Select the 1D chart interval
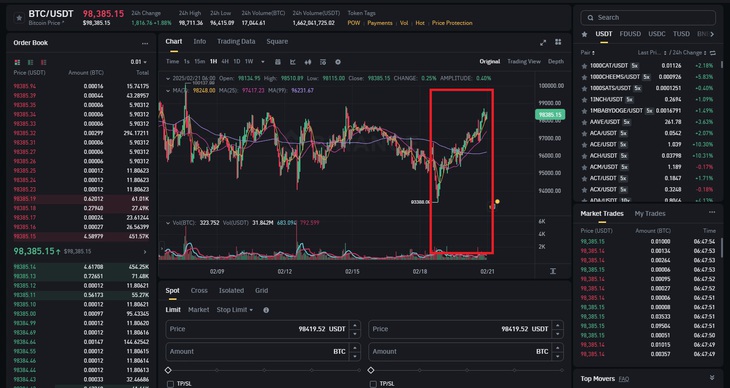The width and height of the screenshot is (730, 388). [237, 61]
